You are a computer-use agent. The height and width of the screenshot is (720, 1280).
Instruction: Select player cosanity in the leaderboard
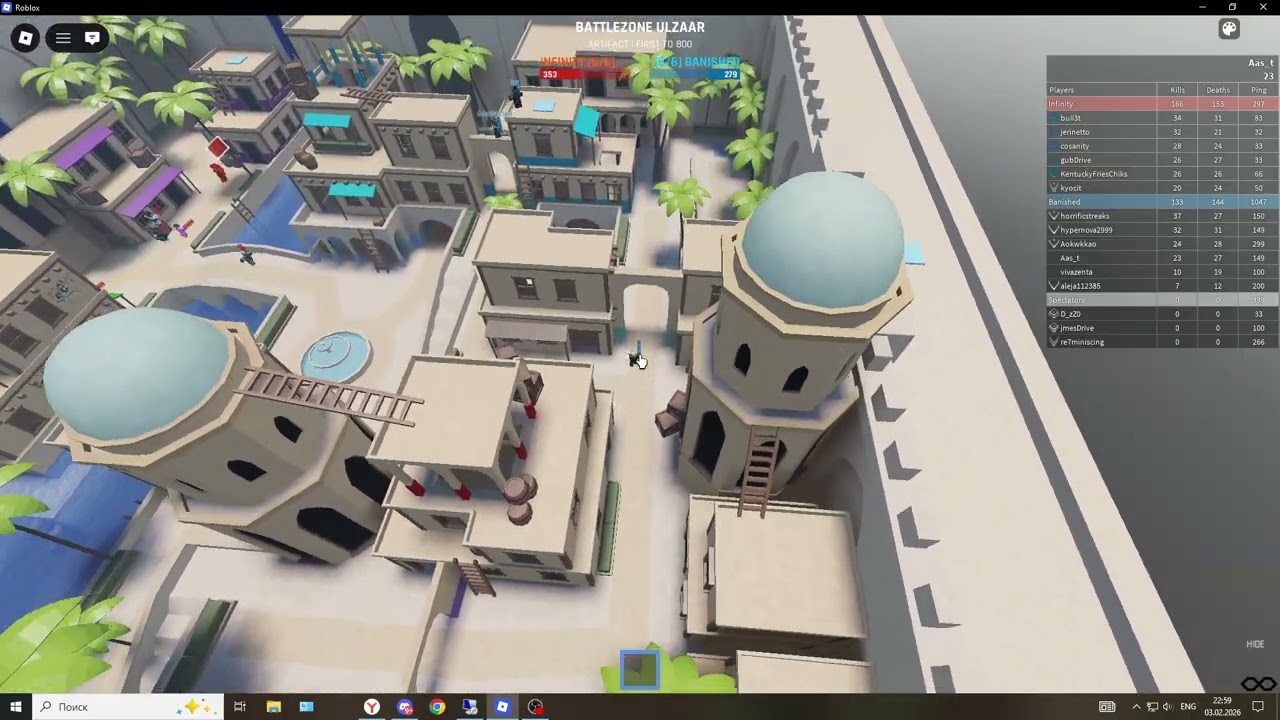click(x=1162, y=146)
